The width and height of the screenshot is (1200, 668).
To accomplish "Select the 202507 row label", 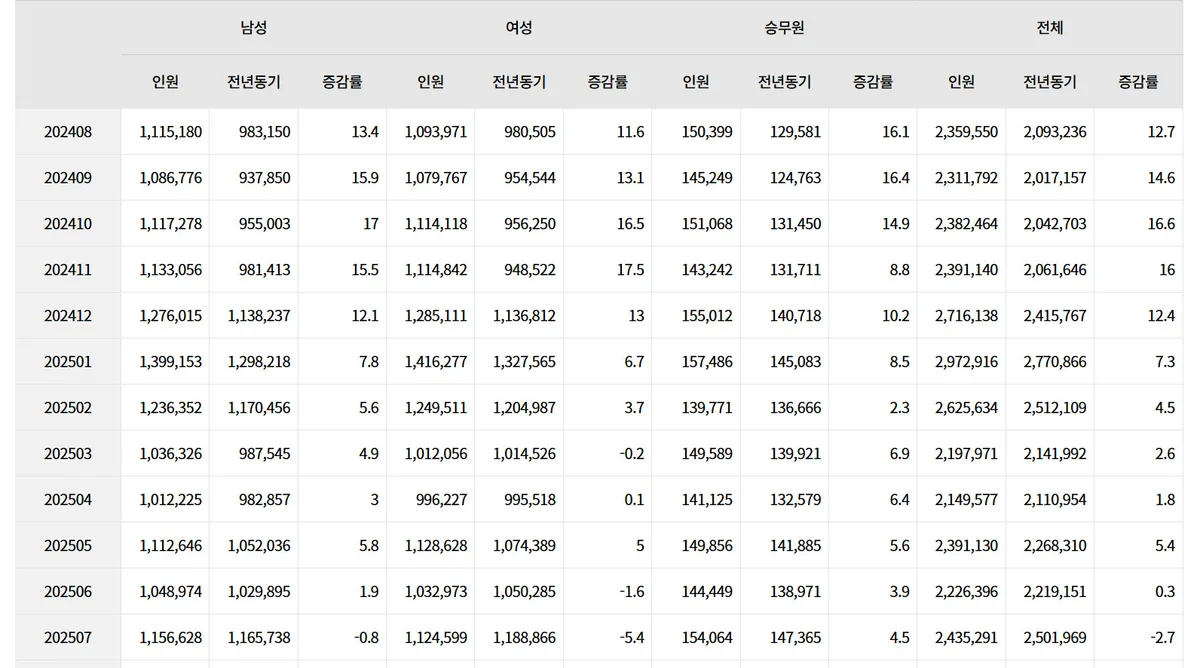I will point(68,638).
